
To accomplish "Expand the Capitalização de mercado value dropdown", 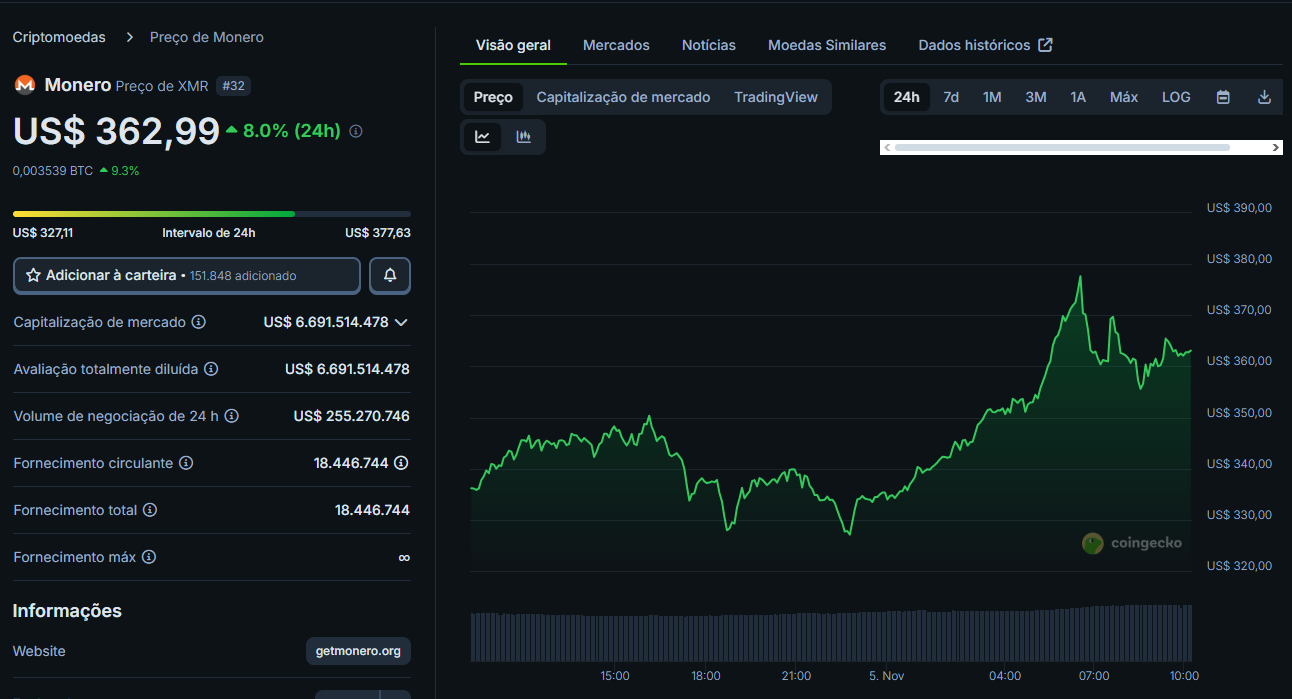I will [400, 322].
